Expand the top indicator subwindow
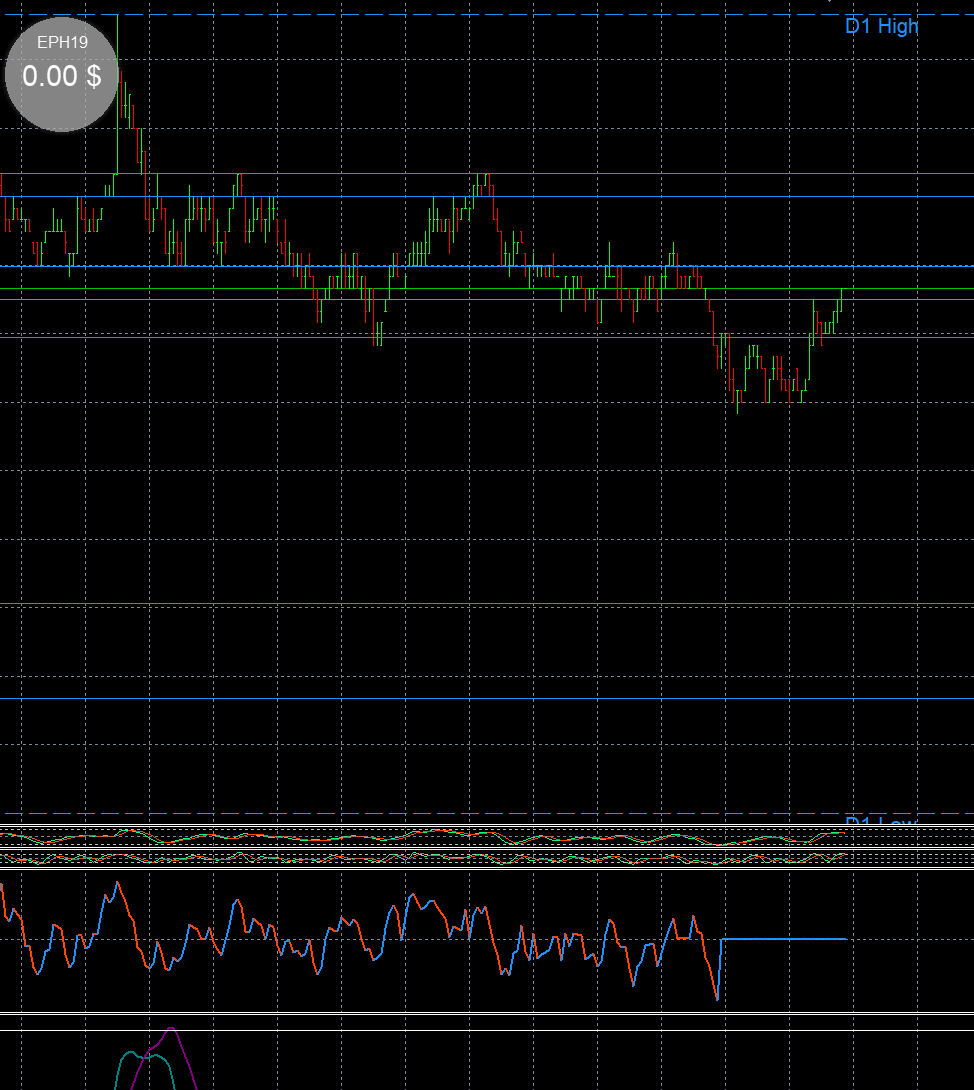 point(485,845)
